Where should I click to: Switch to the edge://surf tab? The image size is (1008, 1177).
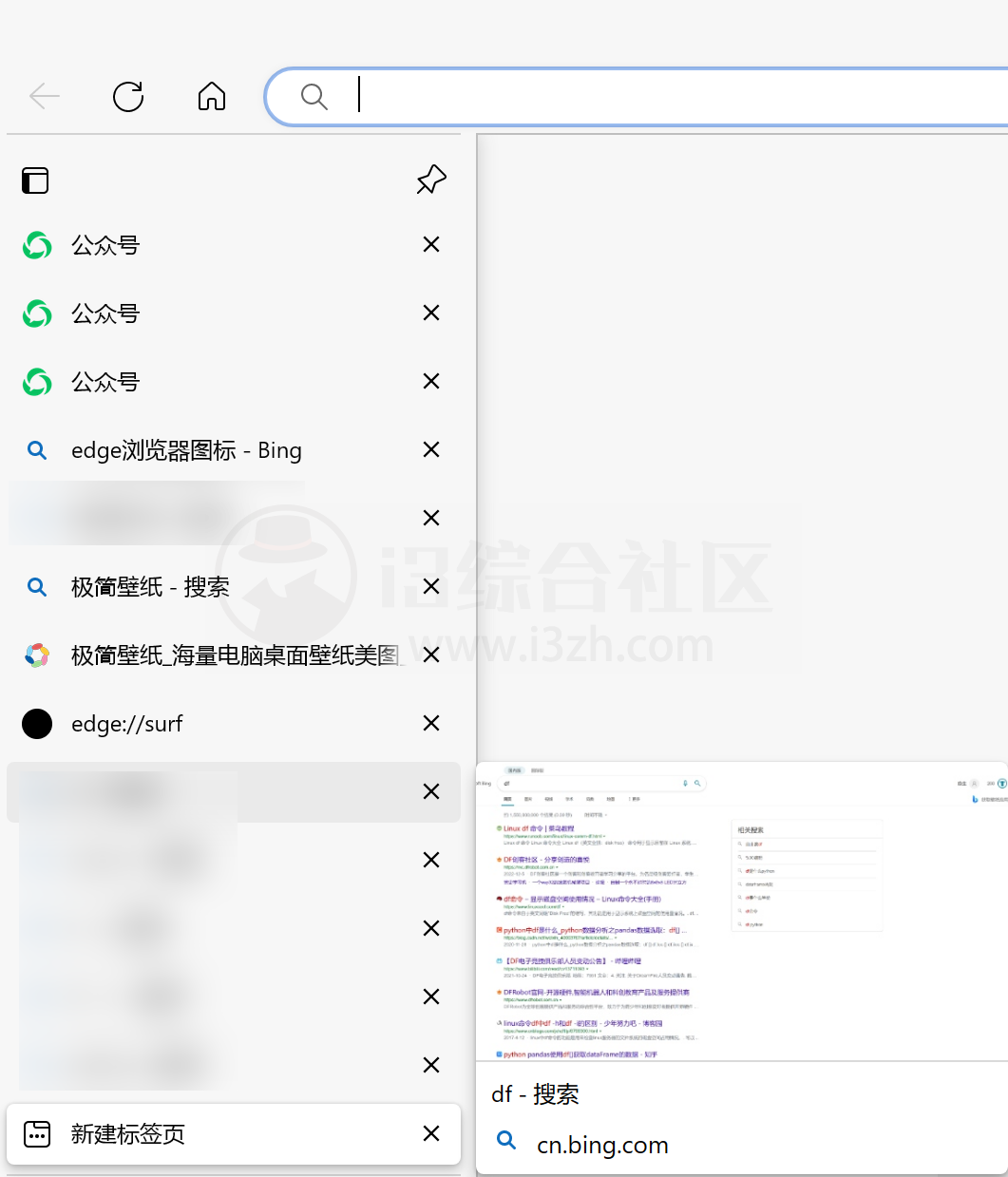pyautogui.click(x=234, y=724)
